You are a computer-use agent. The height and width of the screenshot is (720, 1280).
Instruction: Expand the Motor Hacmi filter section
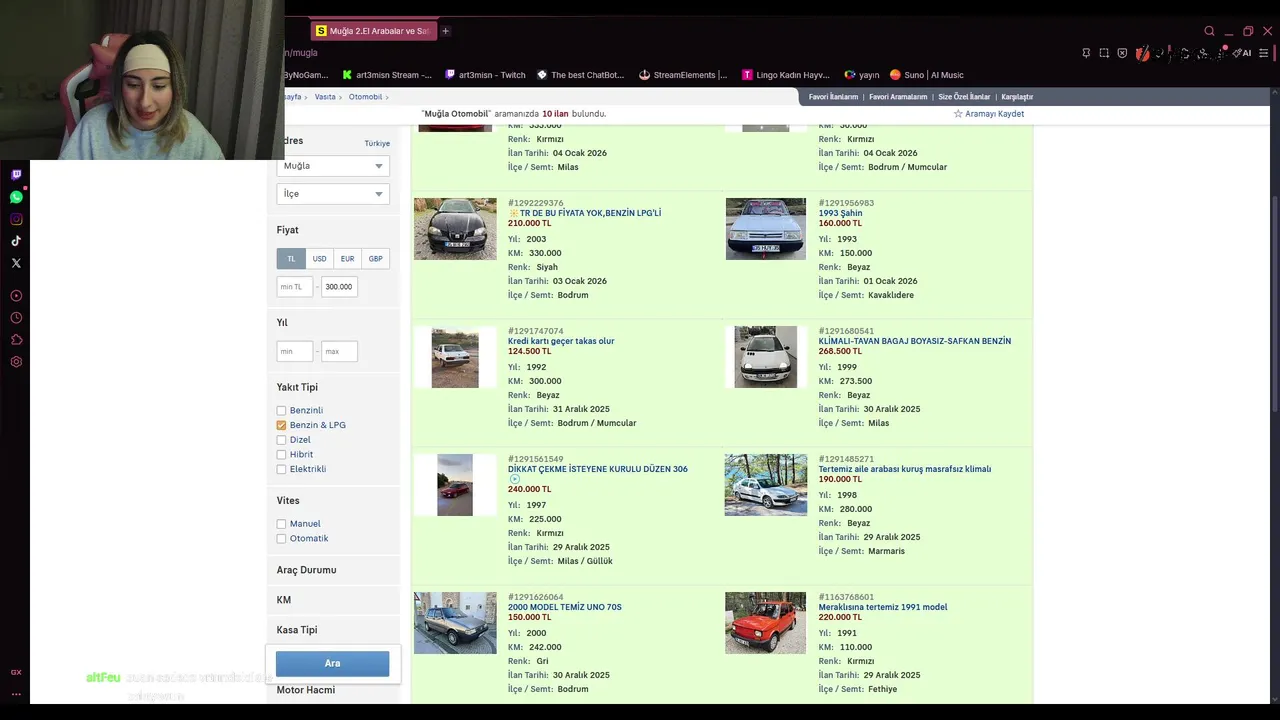pos(306,690)
